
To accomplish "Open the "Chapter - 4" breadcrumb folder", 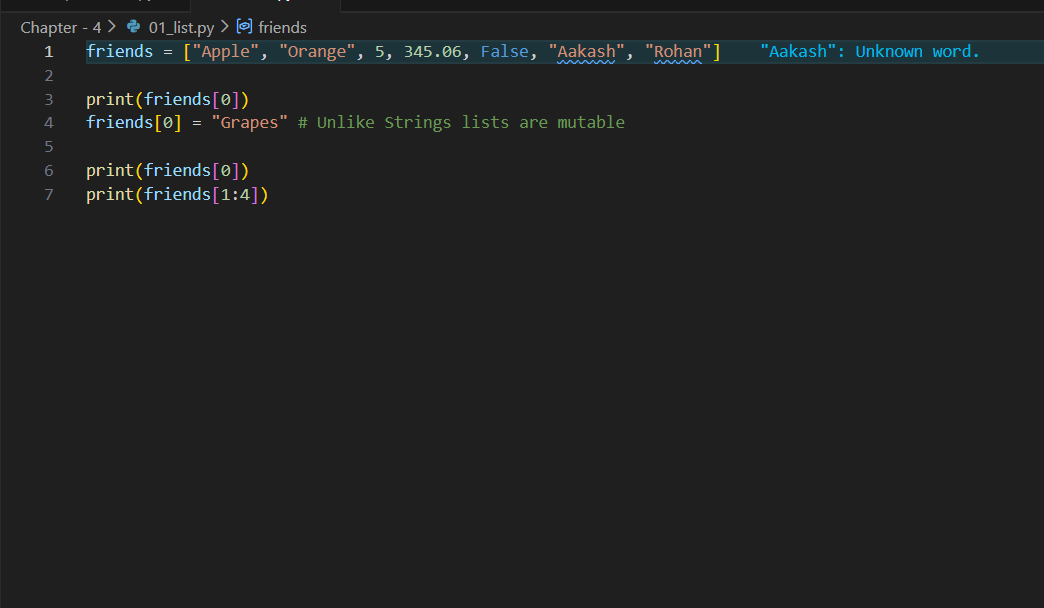I will pyautogui.click(x=60, y=27).
